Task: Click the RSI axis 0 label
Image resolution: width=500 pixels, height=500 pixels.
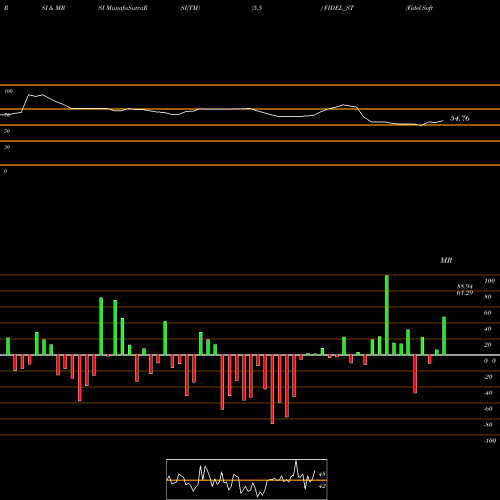Action: point(5,171)
